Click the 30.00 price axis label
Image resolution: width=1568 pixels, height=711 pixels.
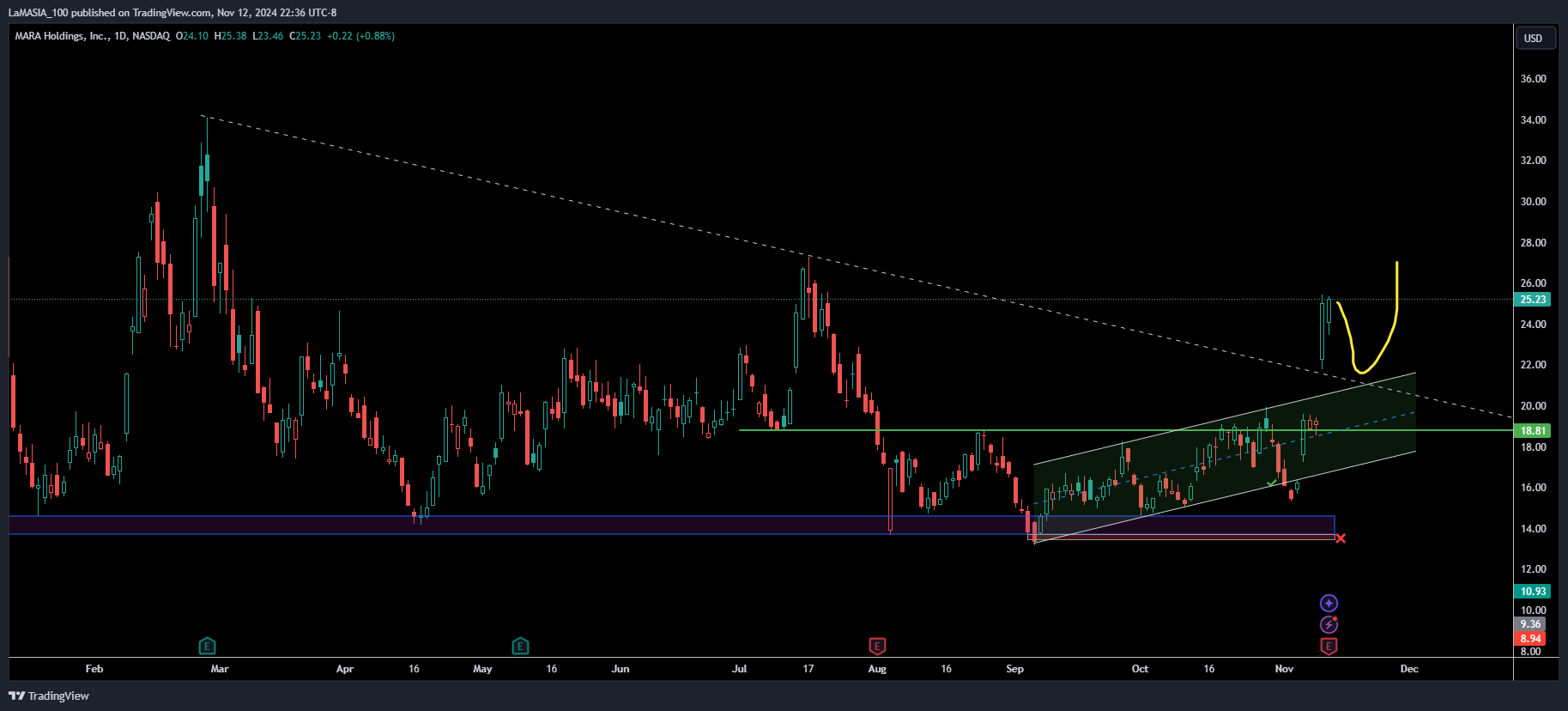tap(1533, 202)
